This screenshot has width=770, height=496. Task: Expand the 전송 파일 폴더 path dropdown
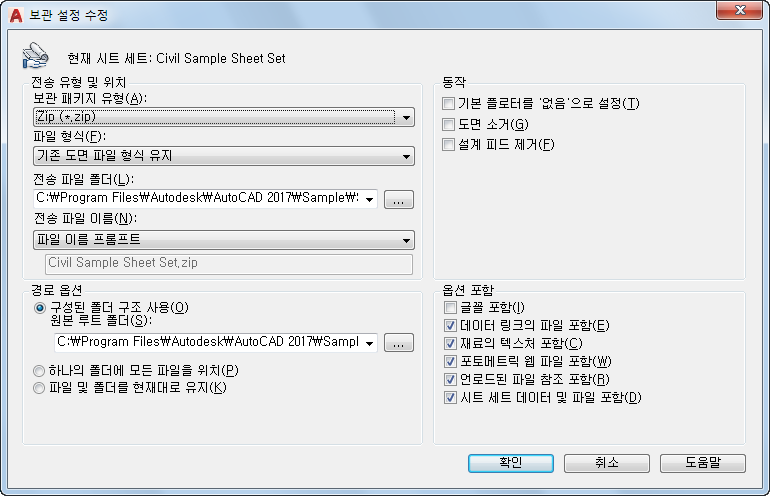pos(369,199)
